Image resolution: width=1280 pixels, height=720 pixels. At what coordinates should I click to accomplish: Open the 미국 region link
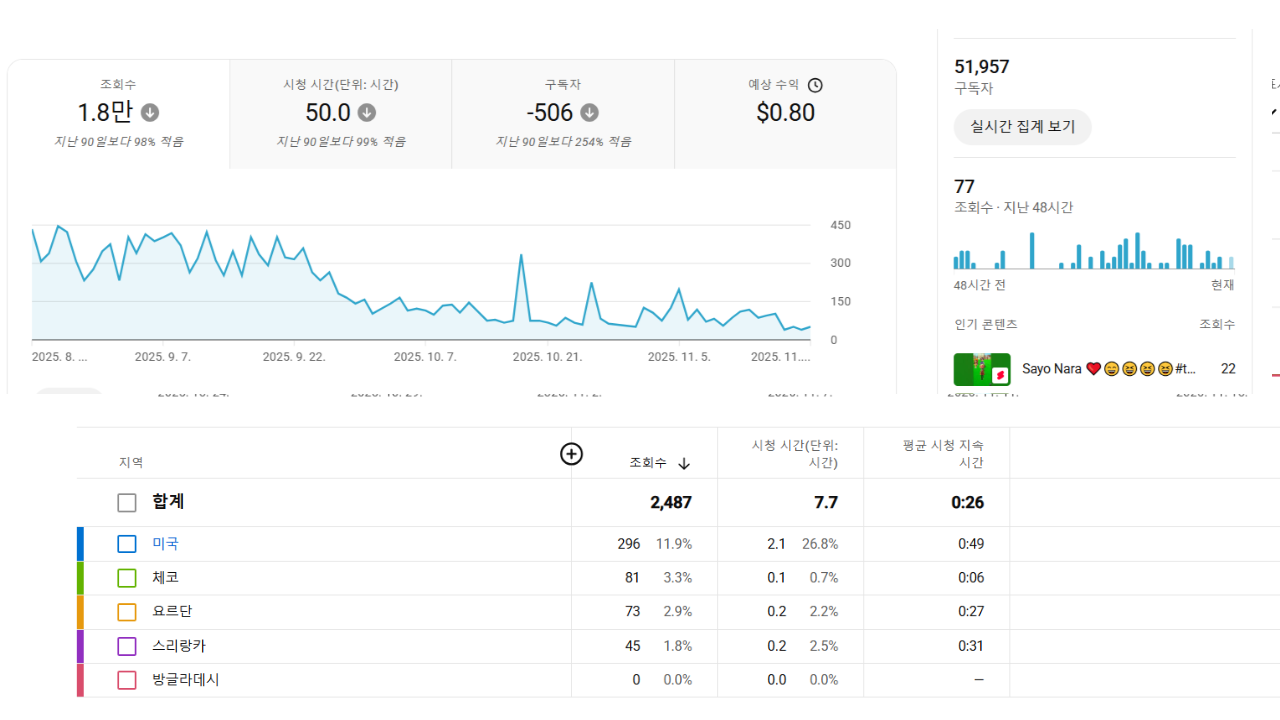pos(166,544)
